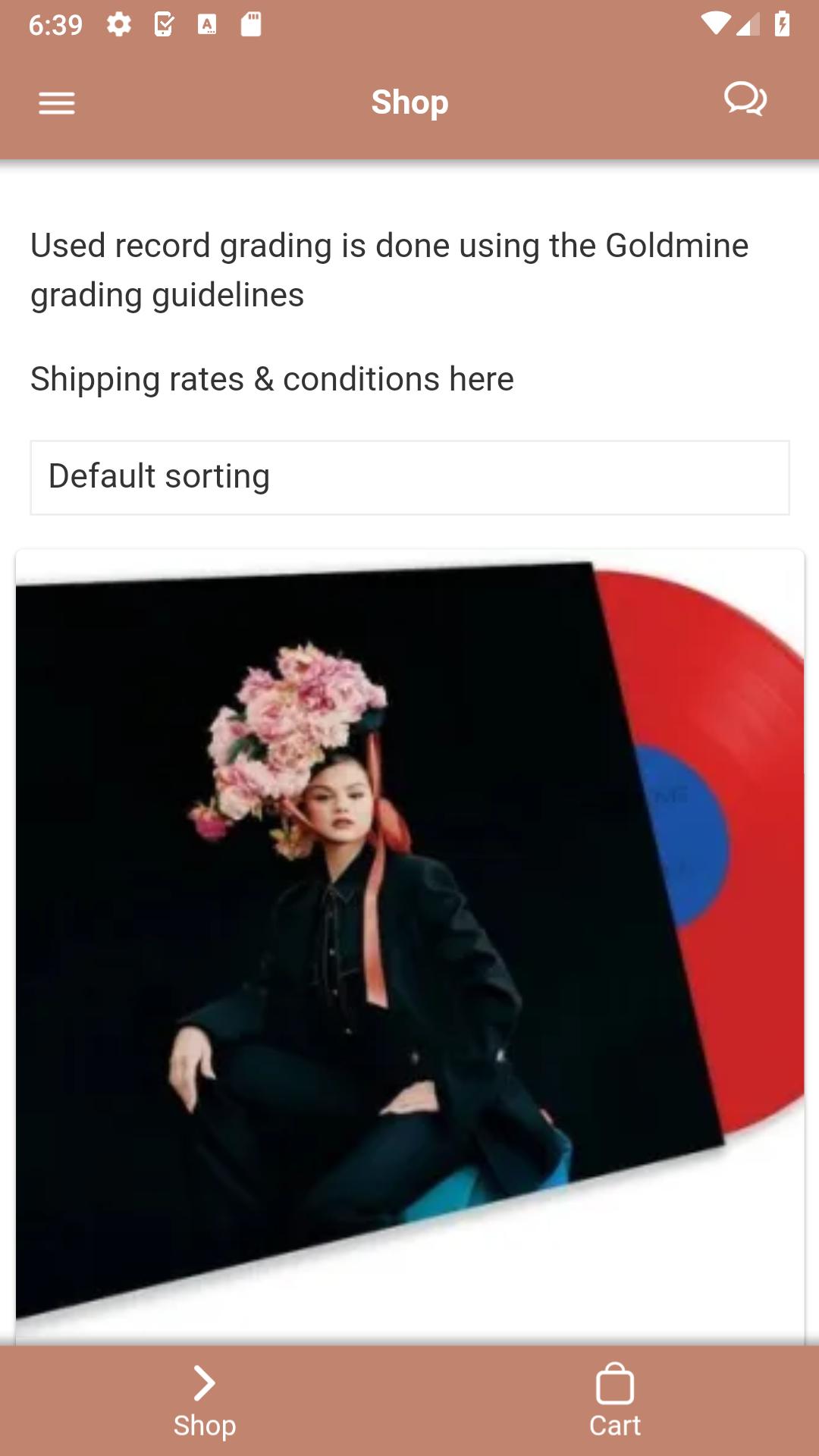Viewport: 819px width, 1456px height.
Task: Tap the cellular signal strength icon
Action: pyautogui.click(x=748, y=24)
